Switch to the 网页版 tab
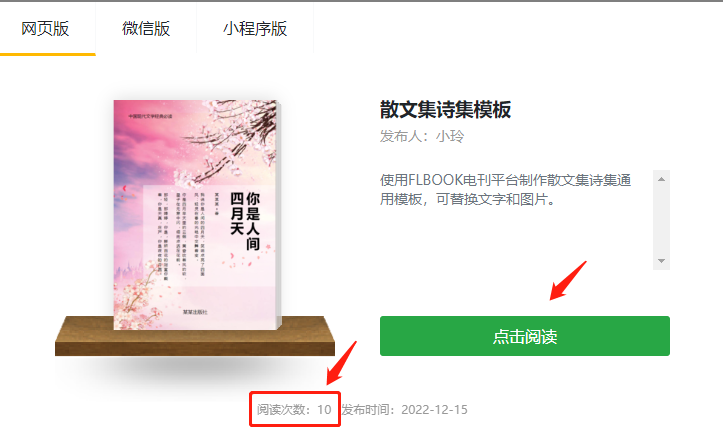This screenshot has width=723, height=434. (x=45, y=29)
